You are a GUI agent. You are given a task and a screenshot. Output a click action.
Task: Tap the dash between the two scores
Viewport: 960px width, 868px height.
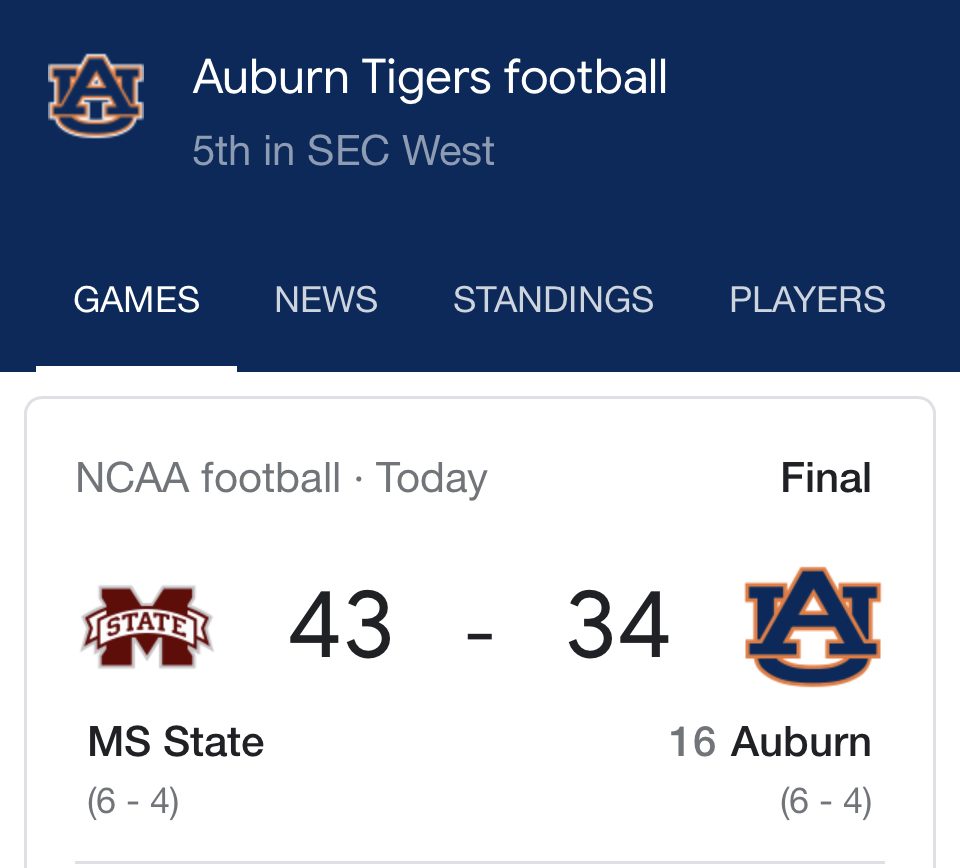coord(480,631)
